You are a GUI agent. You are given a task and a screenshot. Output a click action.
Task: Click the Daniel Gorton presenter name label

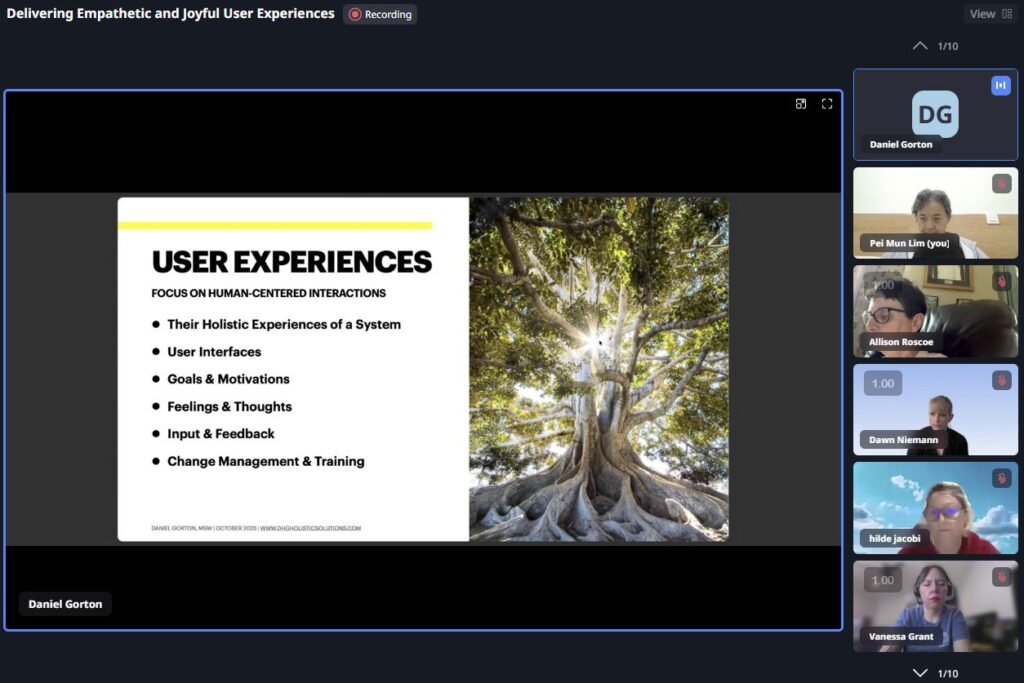(x=65, y=604)
